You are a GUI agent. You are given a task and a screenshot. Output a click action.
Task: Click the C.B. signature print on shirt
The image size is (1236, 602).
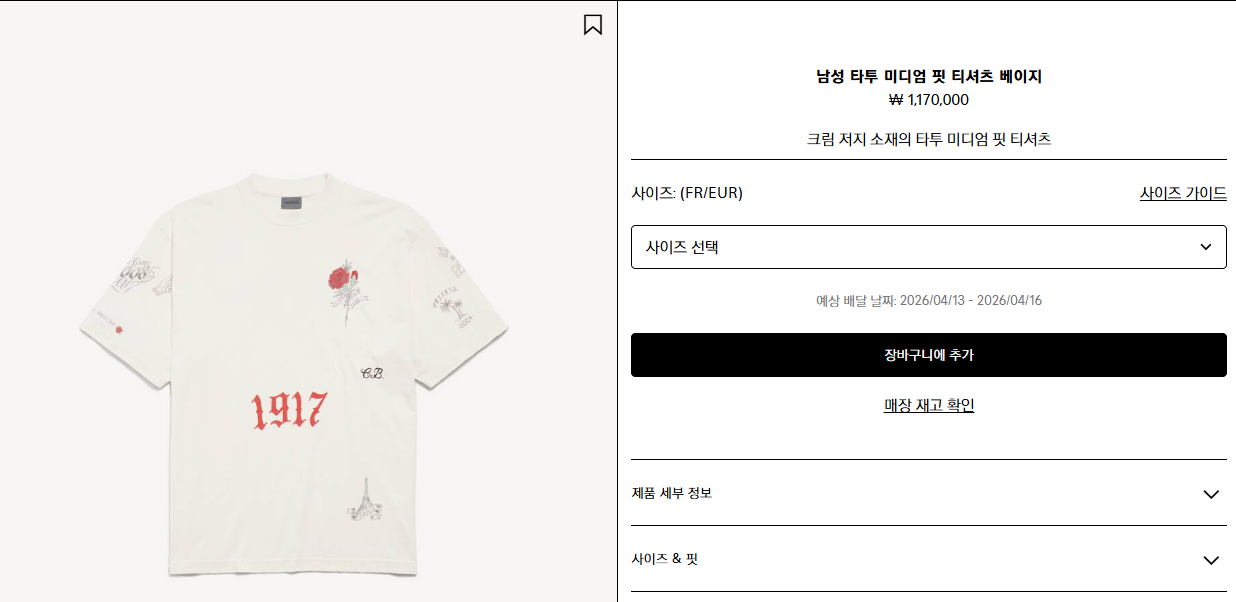[373, 374]
